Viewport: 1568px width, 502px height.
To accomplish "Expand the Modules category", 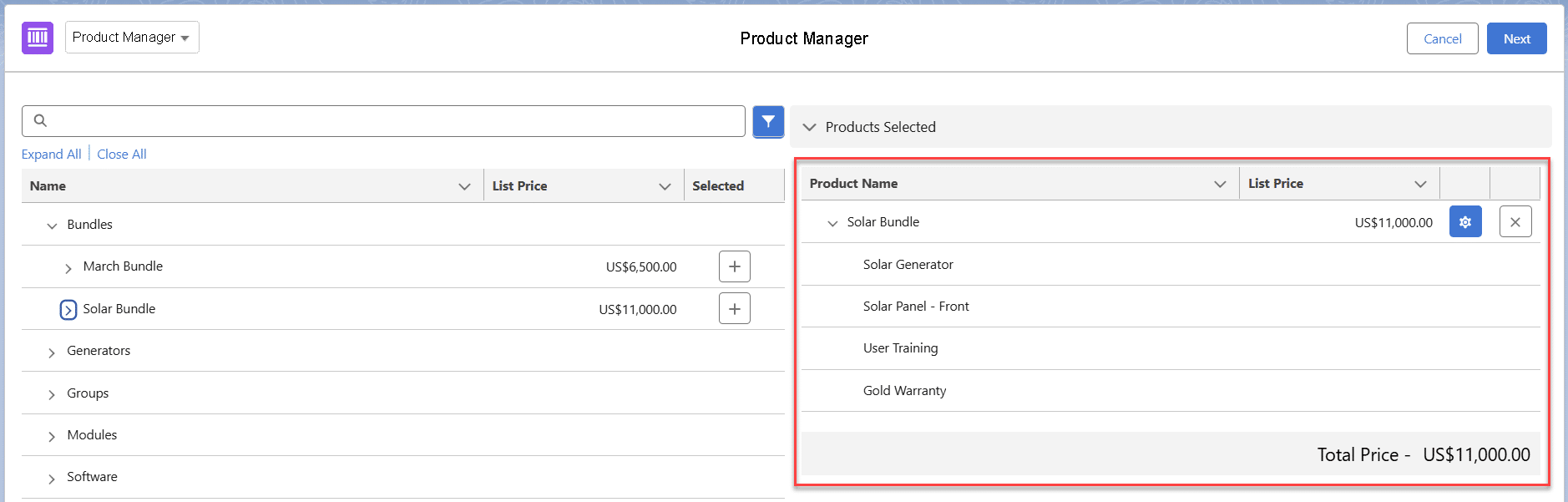I will click(x=52, y=436).
